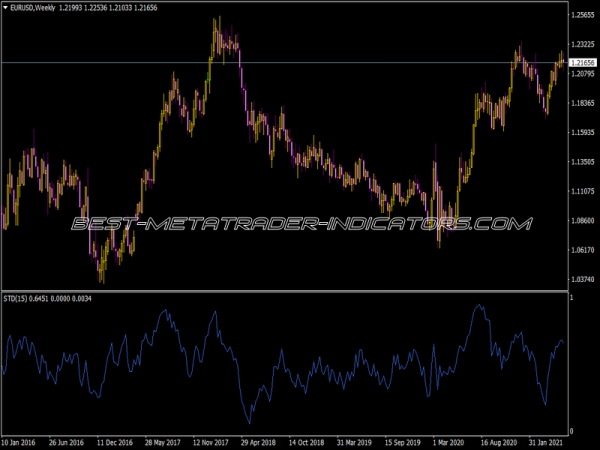Click the 1.18365 price scale label
This screenshot has height=450, width=600.
(x=581, y=103)
